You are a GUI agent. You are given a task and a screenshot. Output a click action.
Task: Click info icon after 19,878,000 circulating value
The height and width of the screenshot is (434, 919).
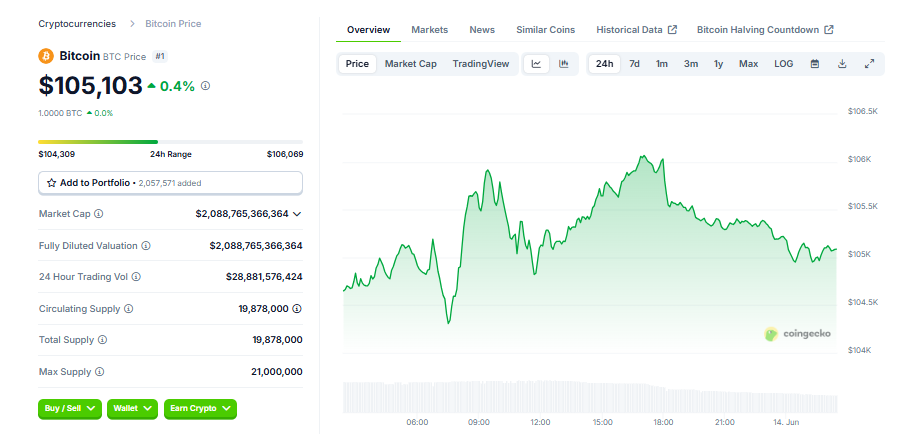pos(297,308)
